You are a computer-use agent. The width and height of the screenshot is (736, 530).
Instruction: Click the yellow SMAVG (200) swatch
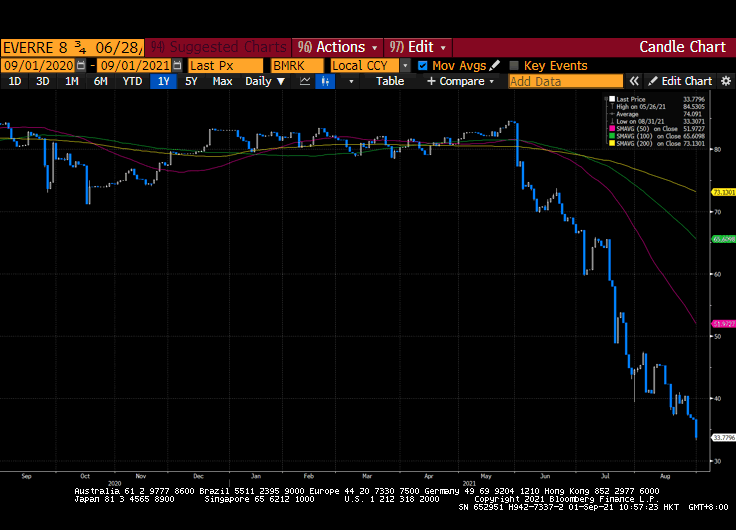pyautogui.click(x=612, y=143)
